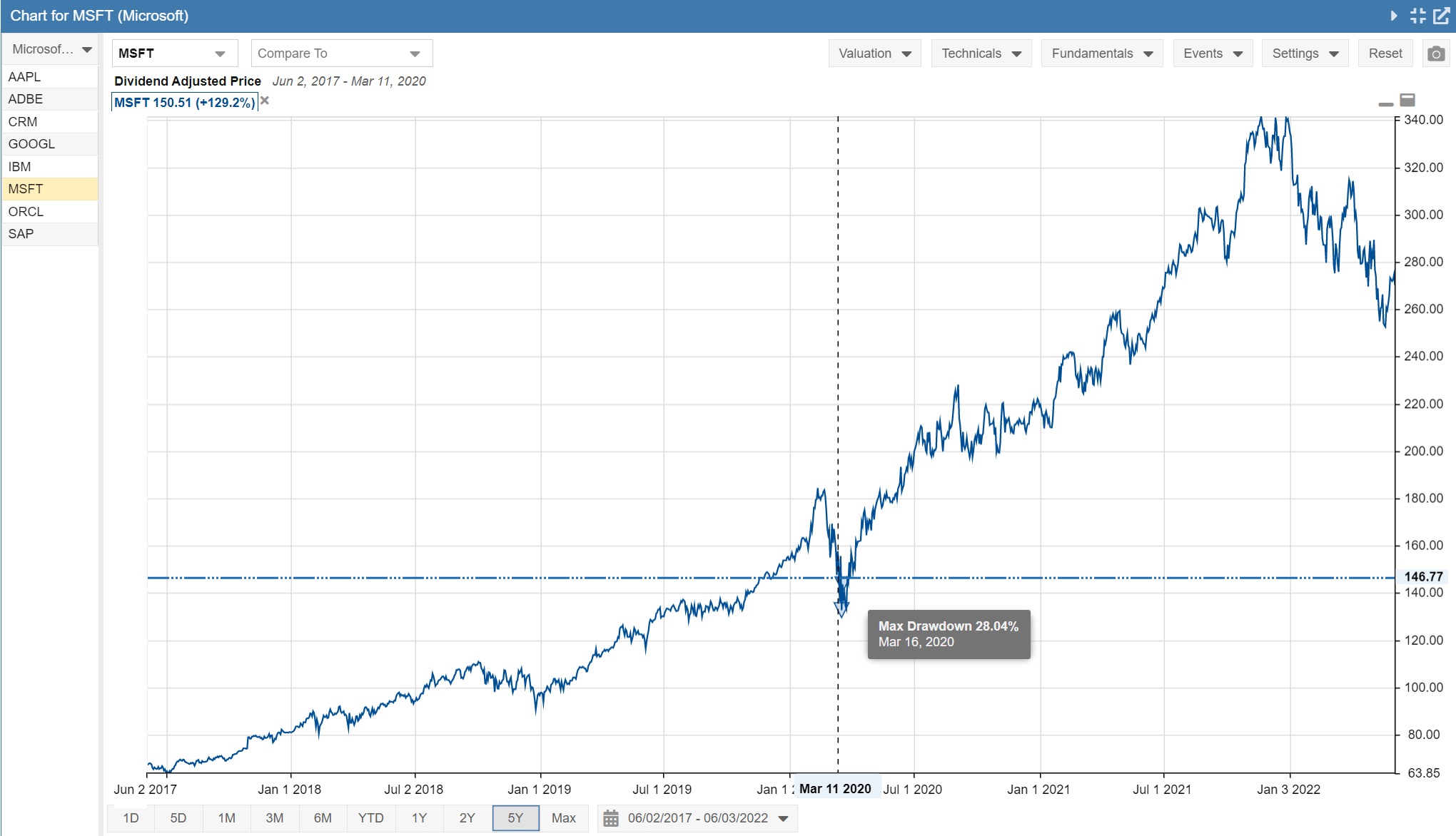
Task: Select CRM in the ticker list
Action: point(50,122)
